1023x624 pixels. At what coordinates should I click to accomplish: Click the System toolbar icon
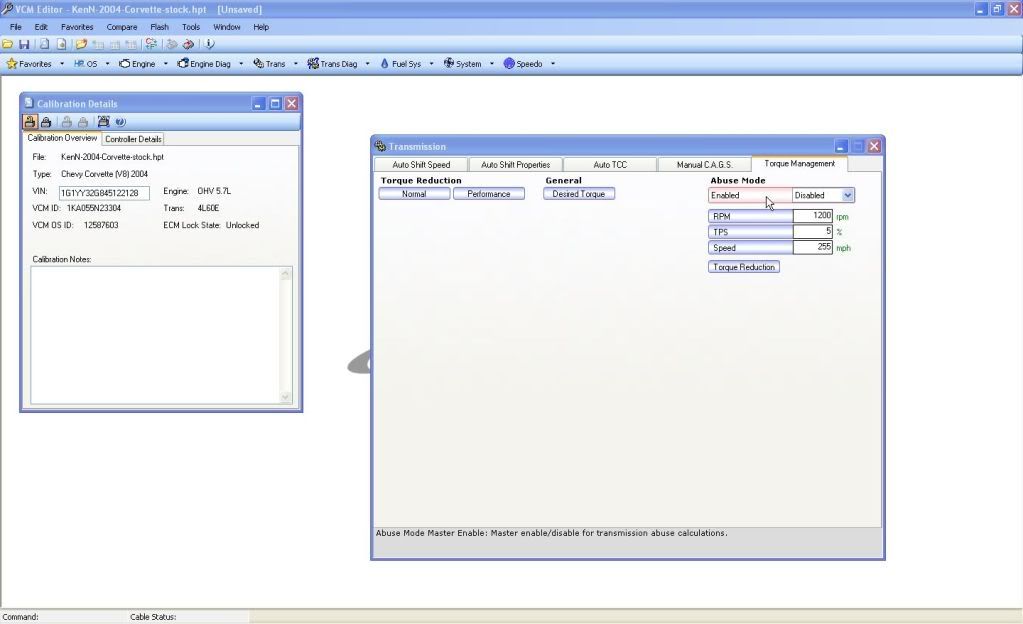tap(450, 64)
